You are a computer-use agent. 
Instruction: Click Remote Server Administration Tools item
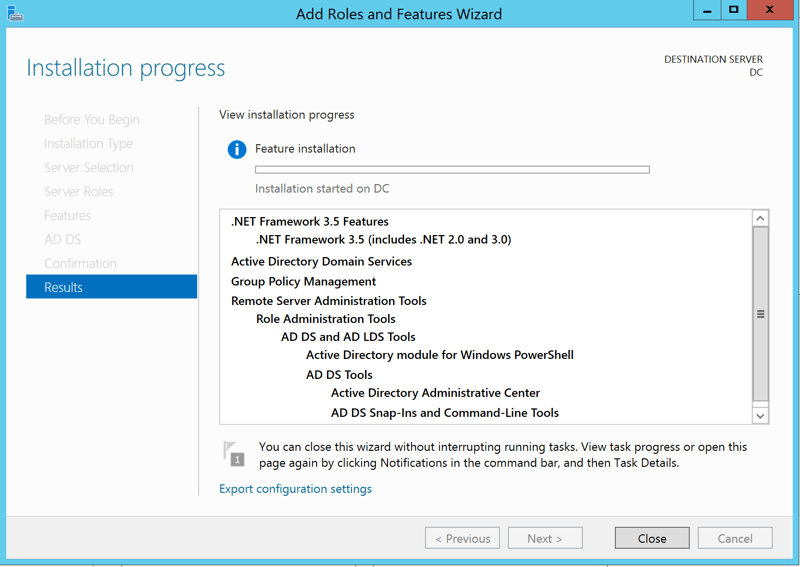tap(328, 300)
